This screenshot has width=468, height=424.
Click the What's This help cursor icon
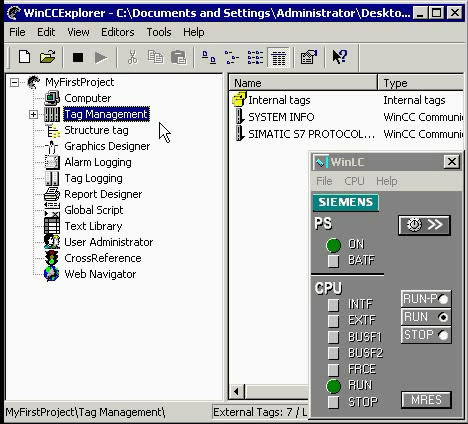(340, 57)
